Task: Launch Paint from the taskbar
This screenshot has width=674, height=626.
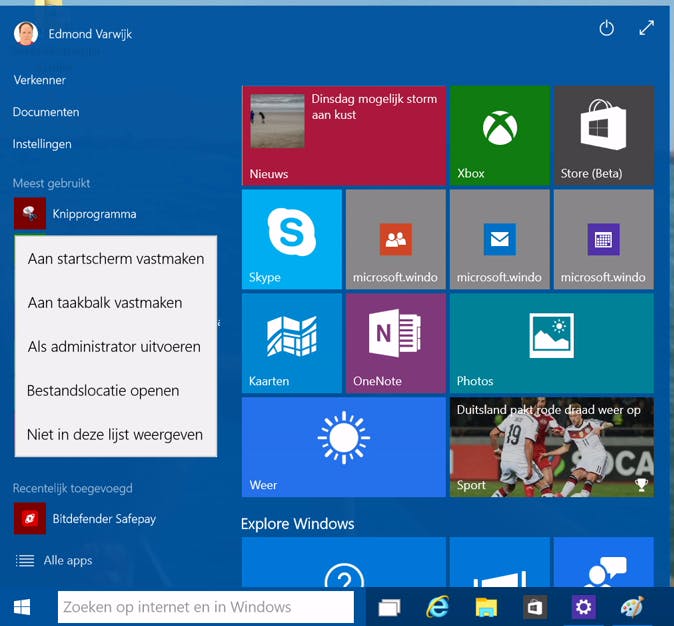Action: pos(632,607)
